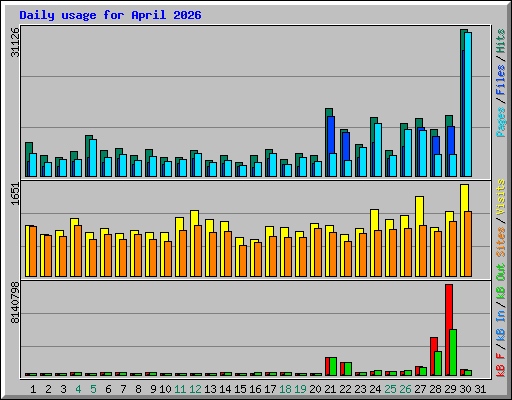Click green weekend day 26 label
This screenshot has width=512, height=400.
(x=405, y=389)
